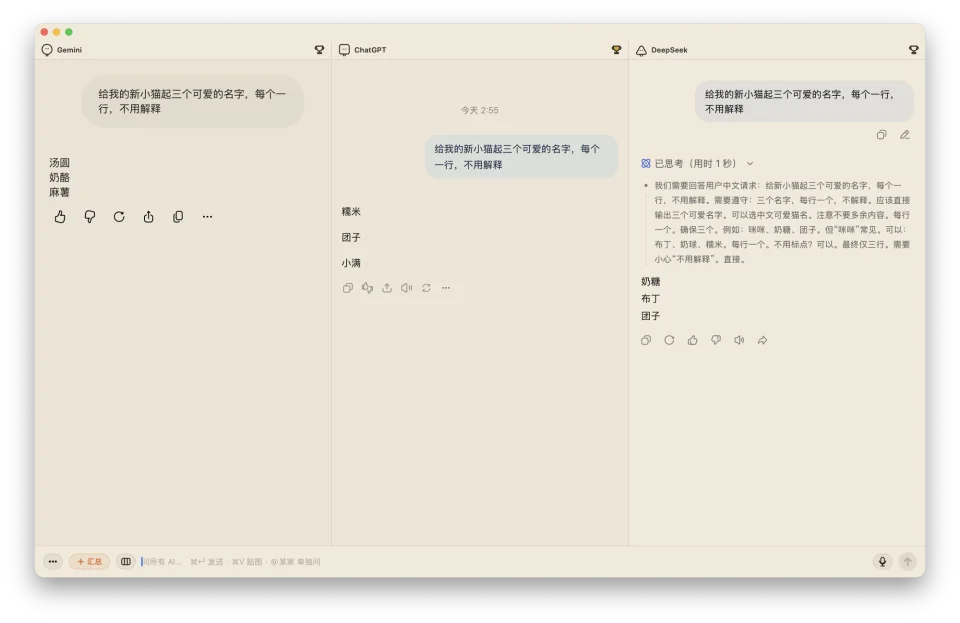960x623 pixels.
Task: Click the 已思考 (用时 1 秒) label
Action: (x=695, y=163)
